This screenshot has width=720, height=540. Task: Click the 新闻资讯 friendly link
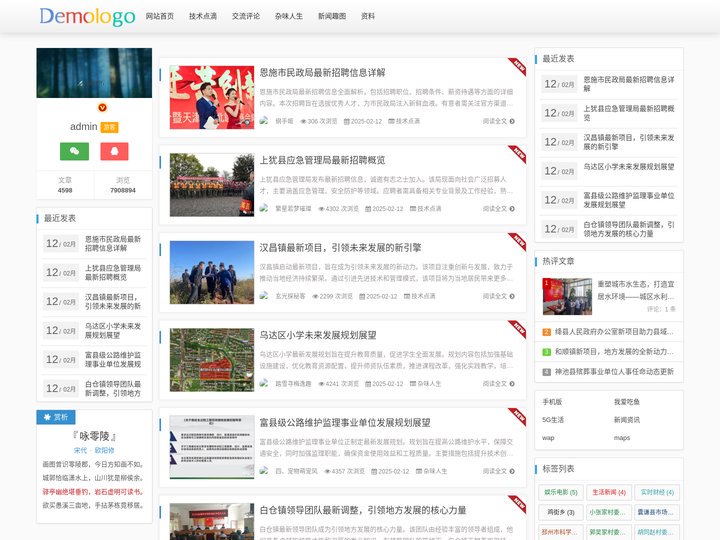tap(627, 420)
